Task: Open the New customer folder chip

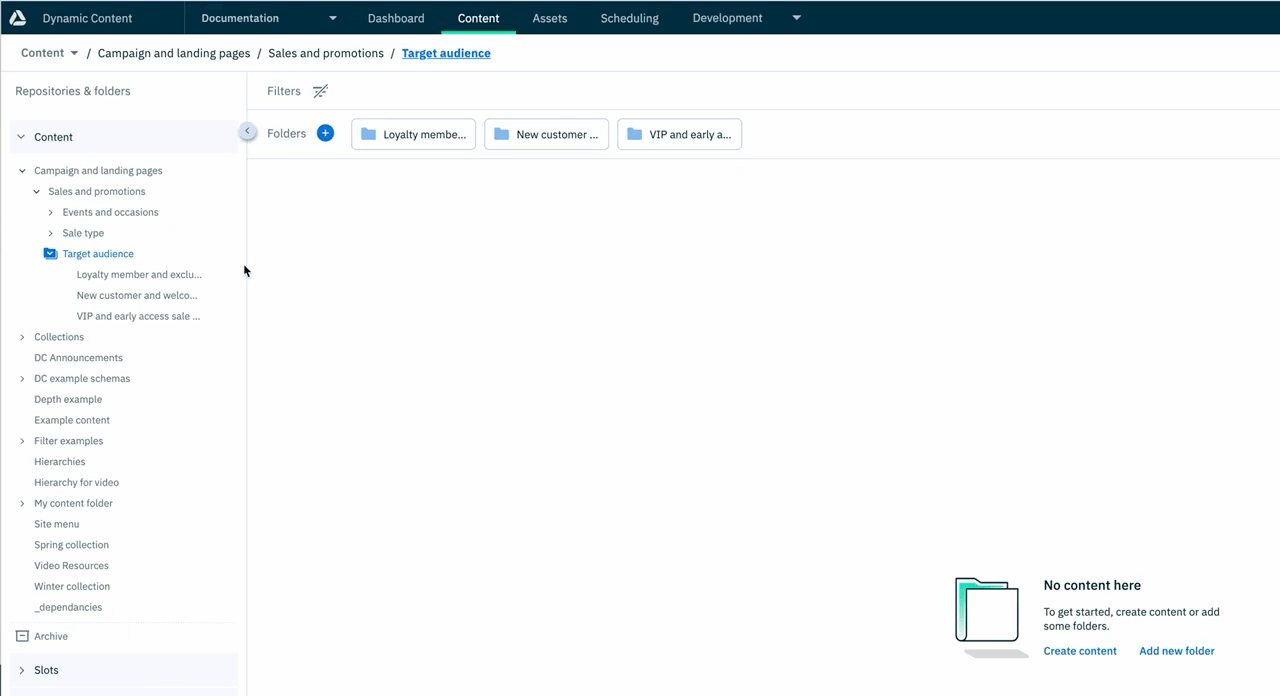Action: click(547, 134)
